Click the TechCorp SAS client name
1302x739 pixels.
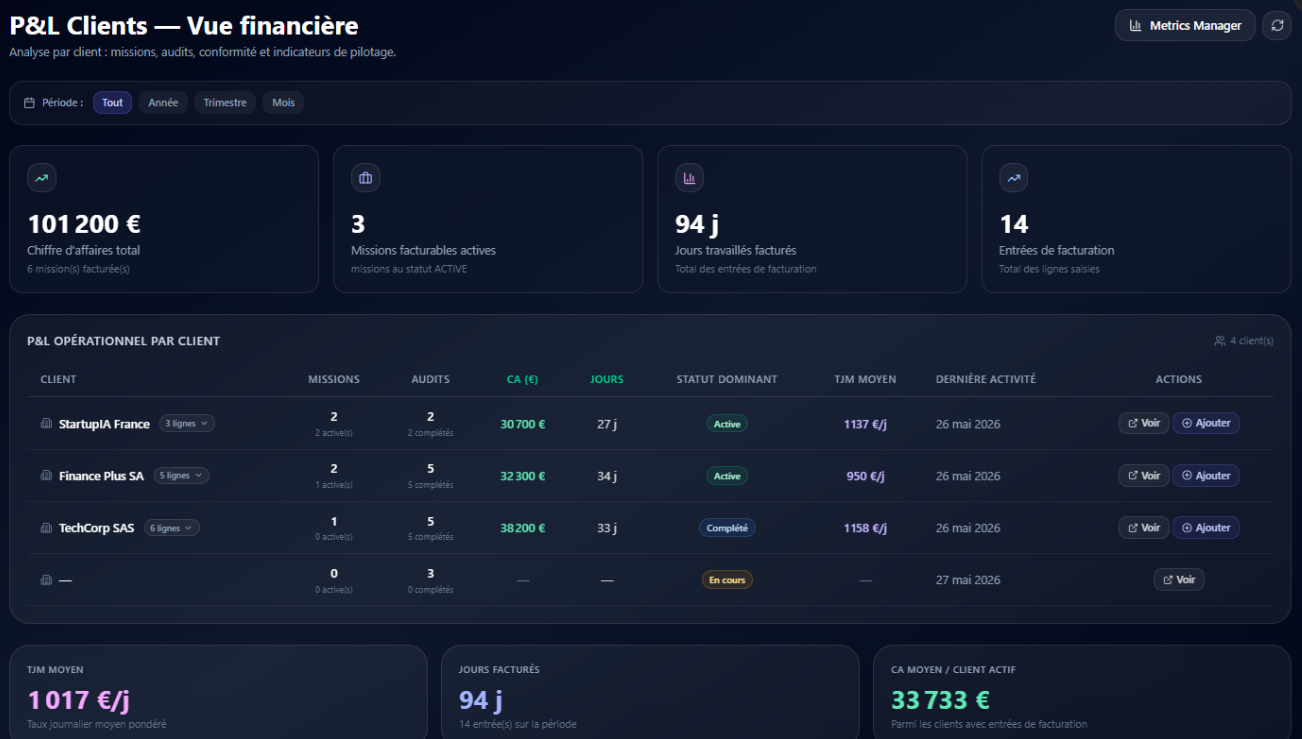[96, 528]
